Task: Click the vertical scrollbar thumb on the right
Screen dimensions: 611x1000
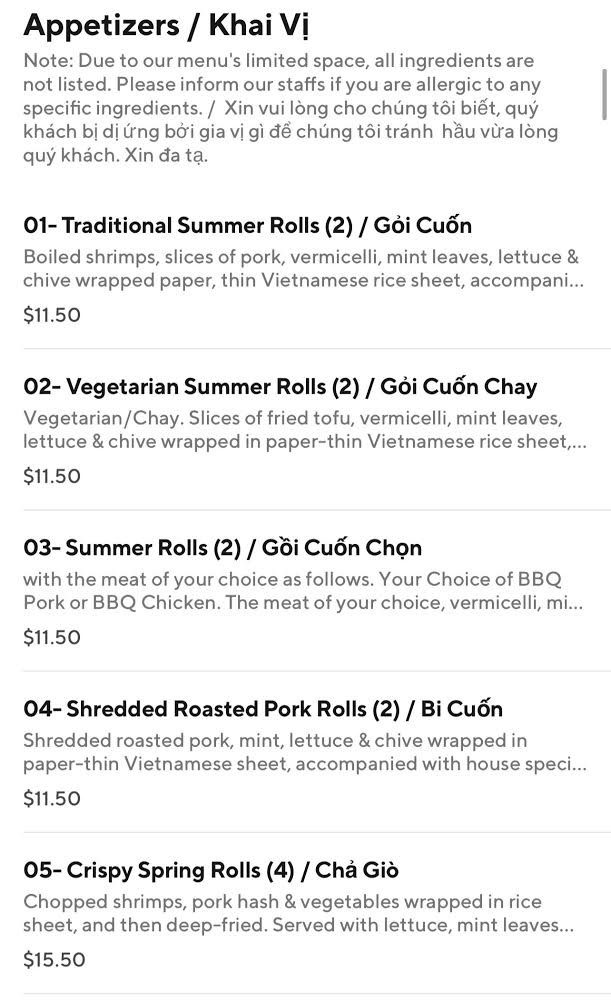Action: coord(604,93)
